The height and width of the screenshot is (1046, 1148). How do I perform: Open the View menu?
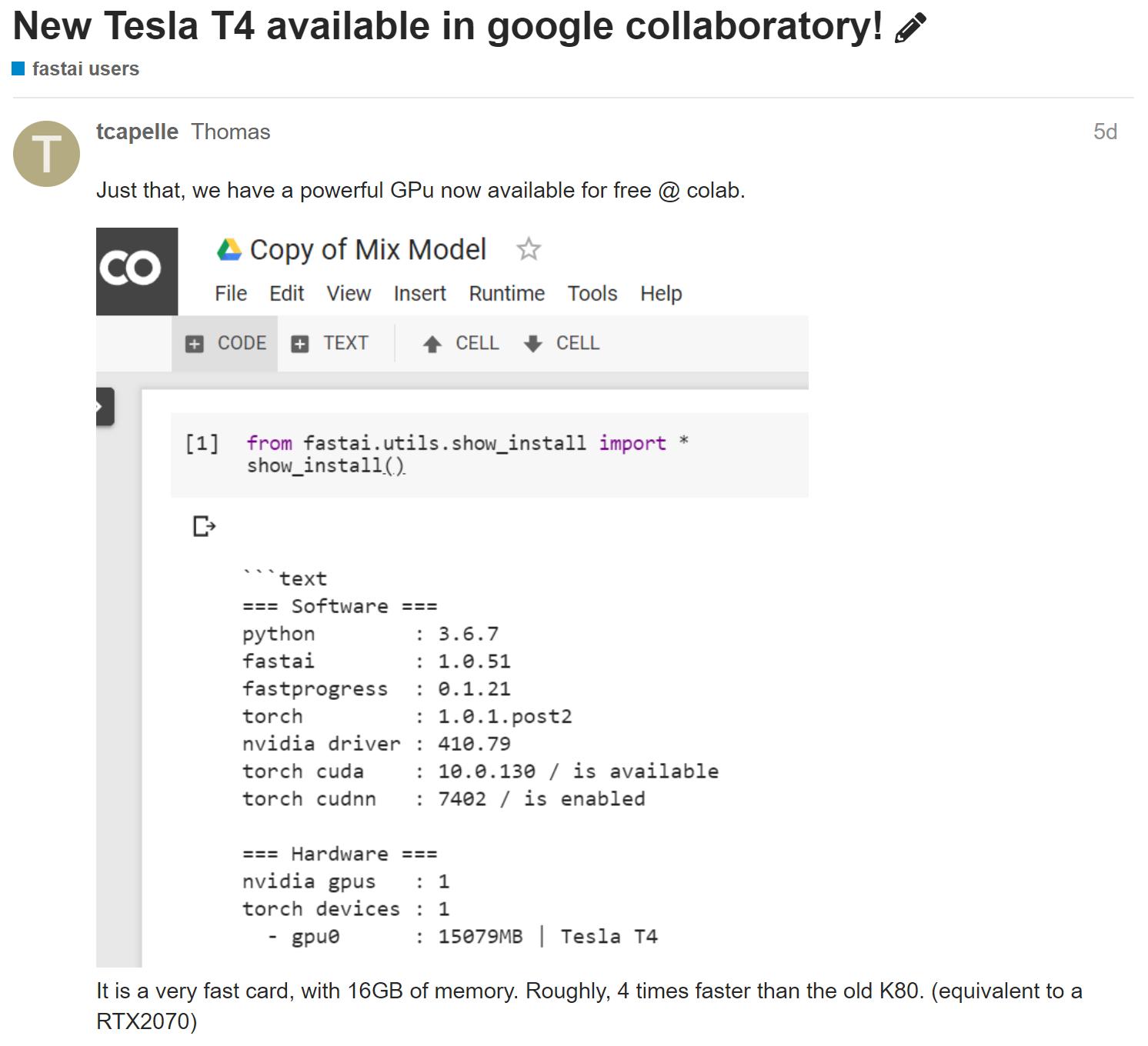[x=349, y=294]
